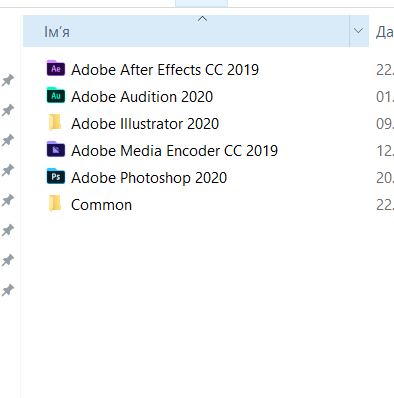Click the topmost pin icon in sidebar
394x398 pixels.
(8, 80)
